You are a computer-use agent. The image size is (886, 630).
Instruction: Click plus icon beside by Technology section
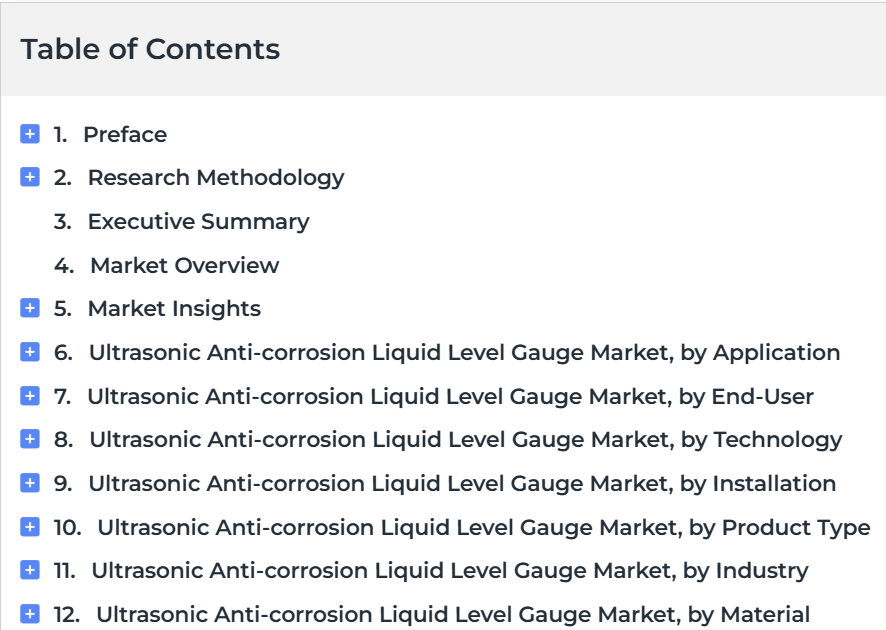tap(30, 439)
